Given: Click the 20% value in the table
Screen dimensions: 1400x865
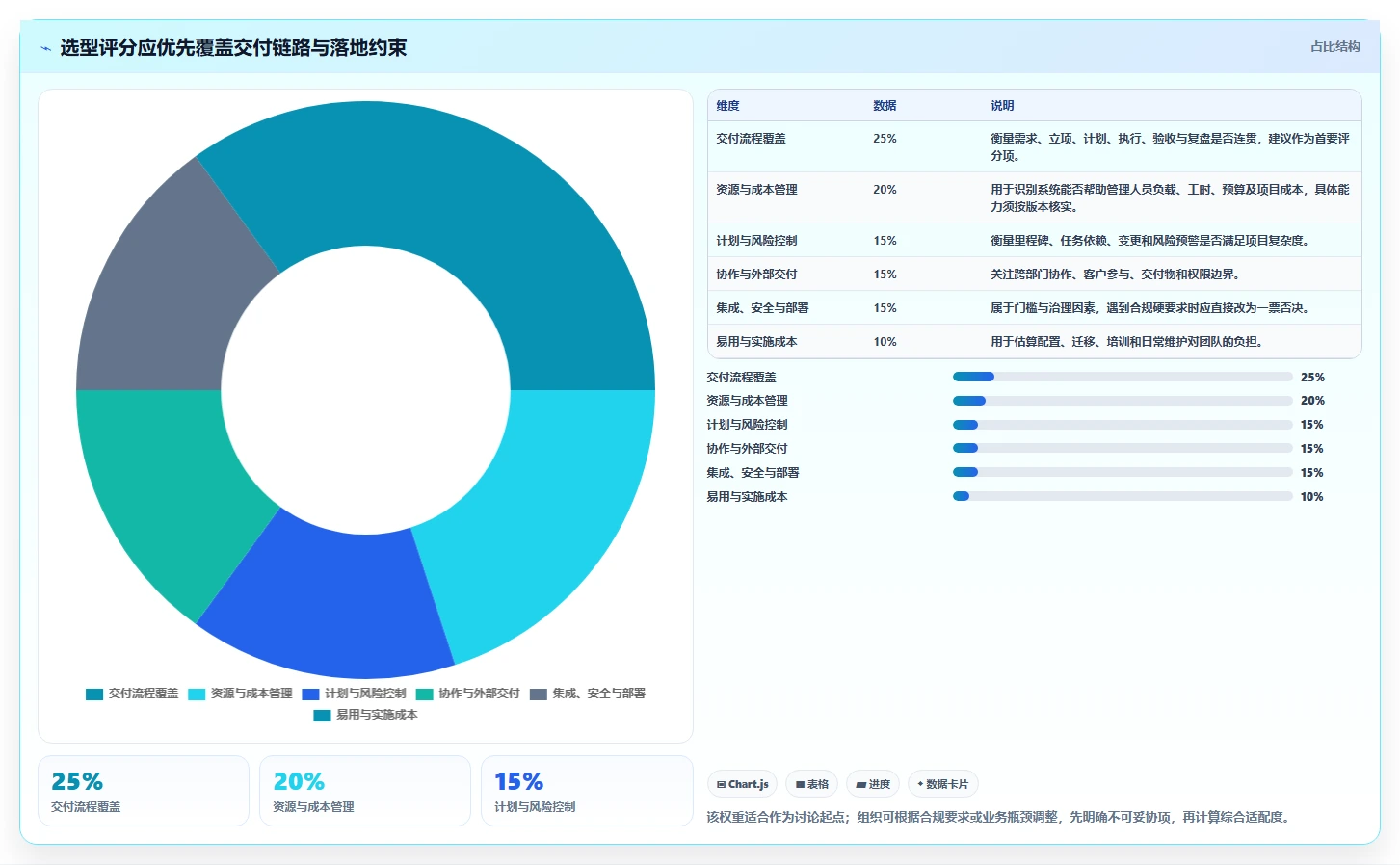Looking at the screenshot, I should 885,190.
